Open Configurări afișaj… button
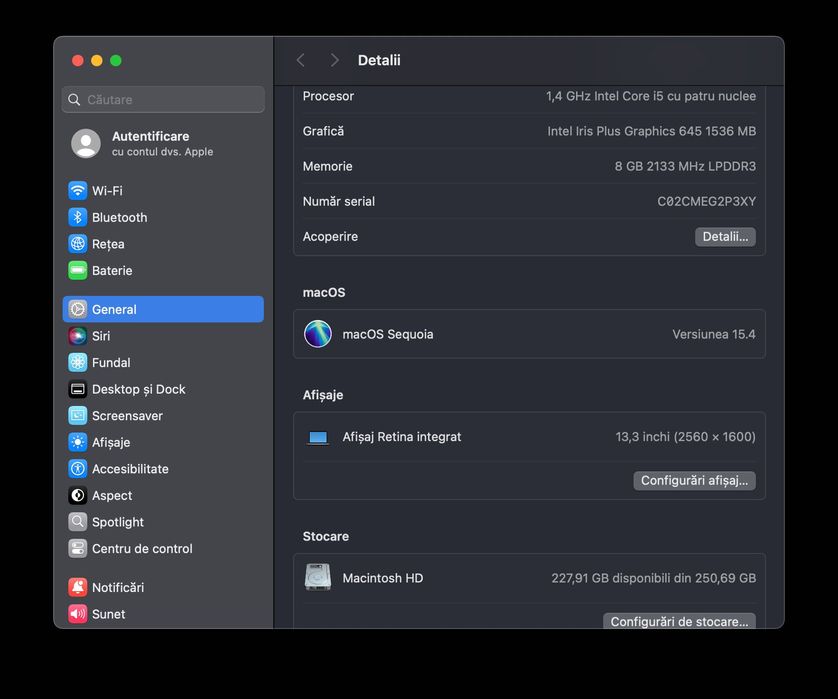This screenshot has width=838, height=699. point(694,480)
